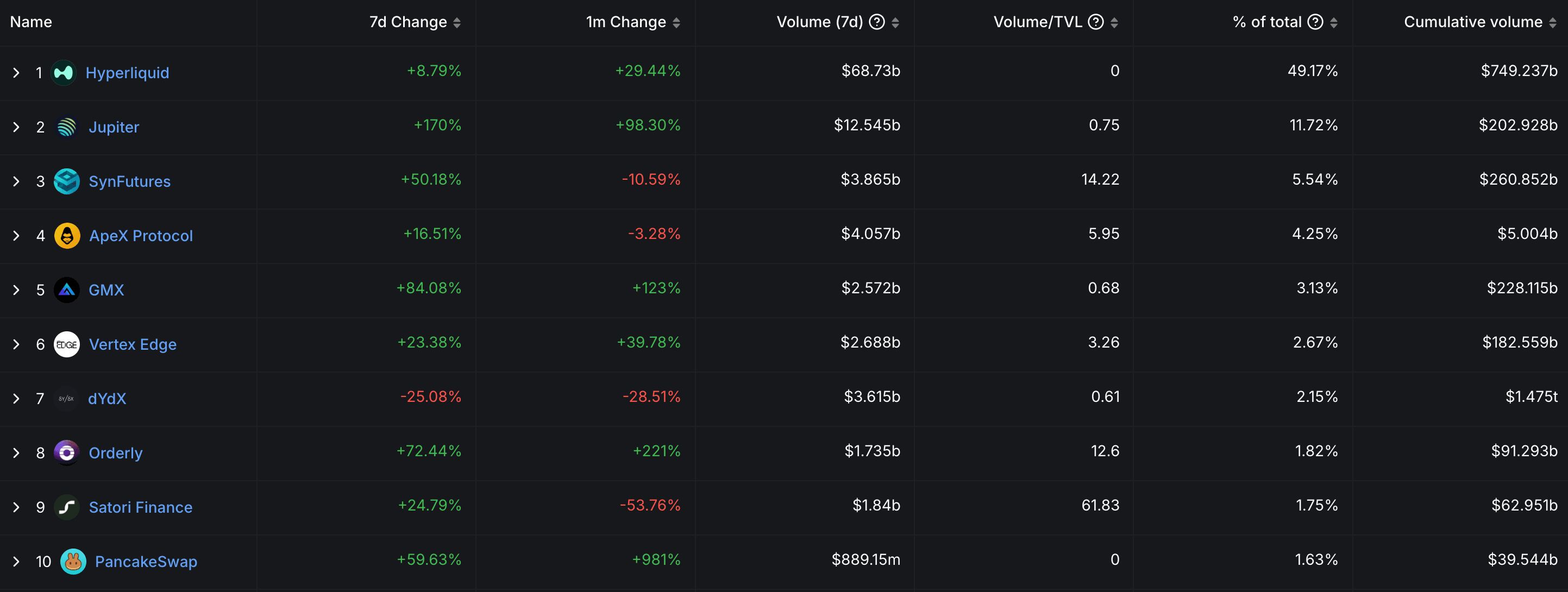Sort by Volume/TVL column arrows
Screen dimensions: 1568x592
[1114, 22]
